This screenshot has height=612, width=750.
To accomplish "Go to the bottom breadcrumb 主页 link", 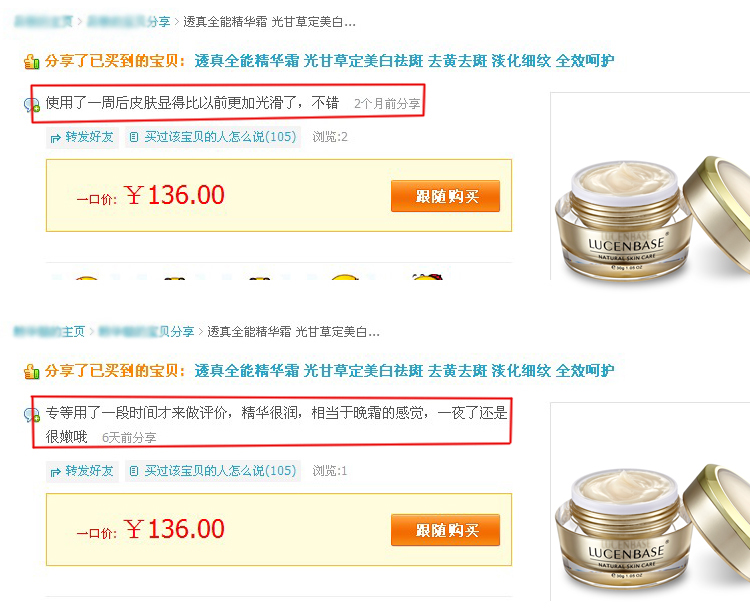I will [x=49, y=331].
